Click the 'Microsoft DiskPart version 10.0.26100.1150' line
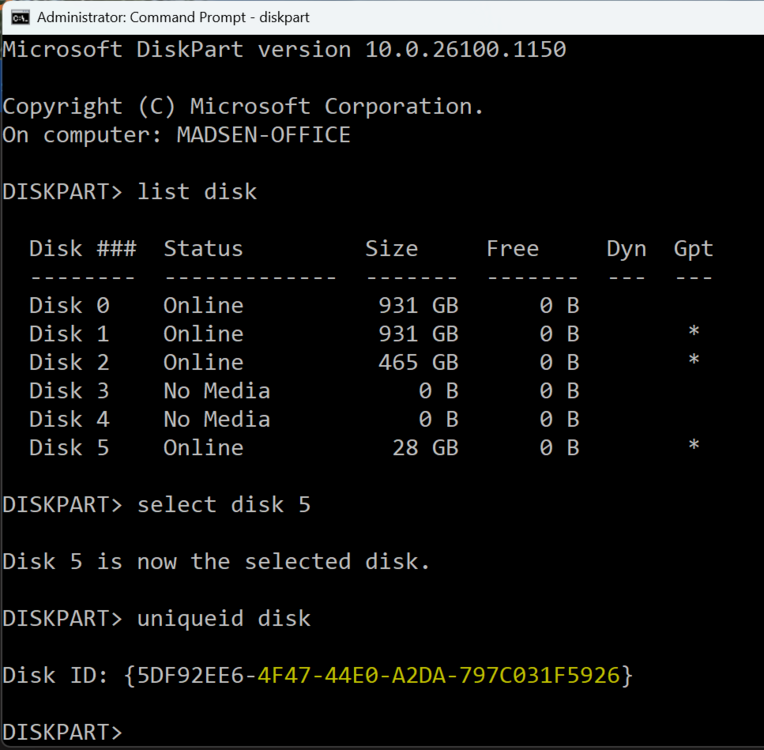This screenshot has width=764, height=750. [x=284, y=50]
